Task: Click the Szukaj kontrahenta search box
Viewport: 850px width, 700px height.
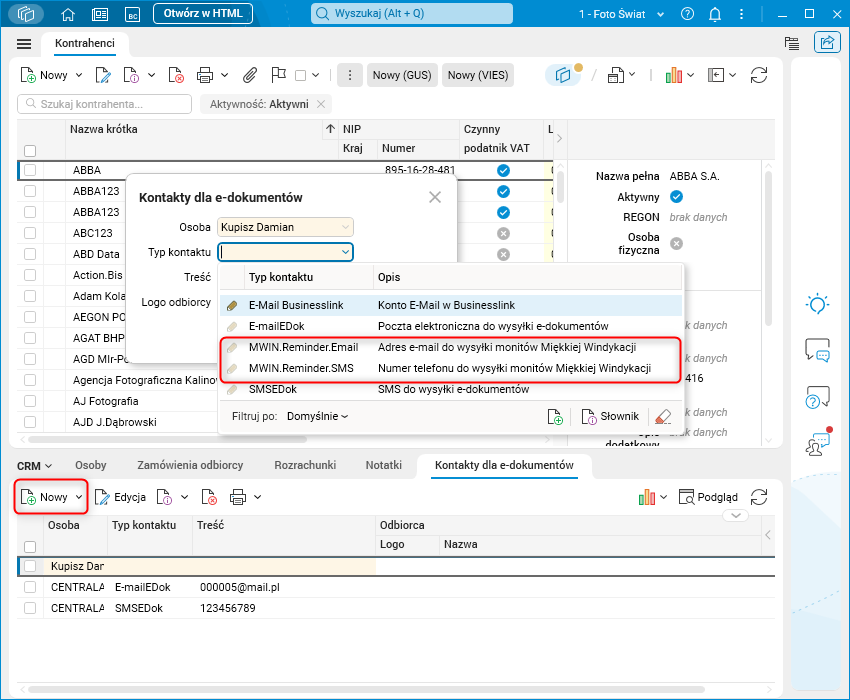Action: pos(105,104)
